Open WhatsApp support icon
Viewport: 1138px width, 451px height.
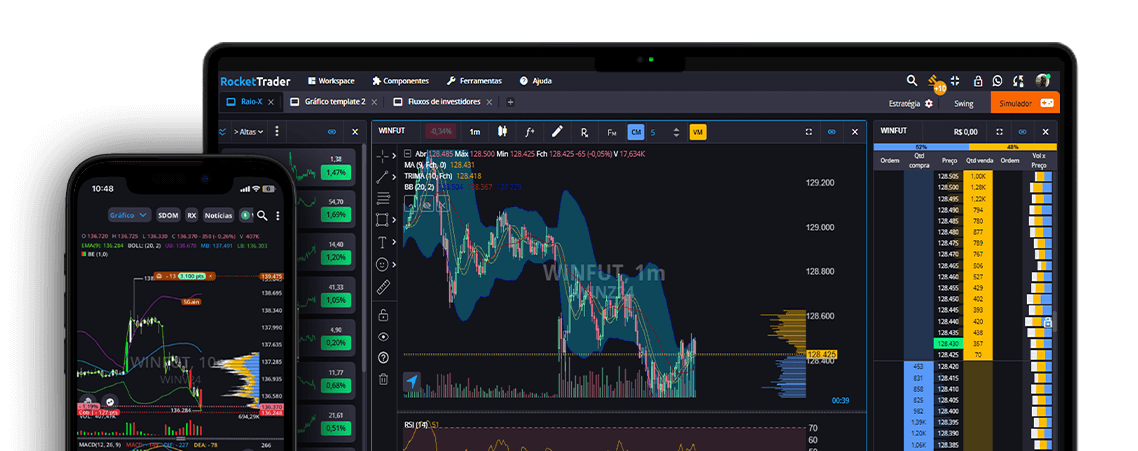[x=998, y=81]
